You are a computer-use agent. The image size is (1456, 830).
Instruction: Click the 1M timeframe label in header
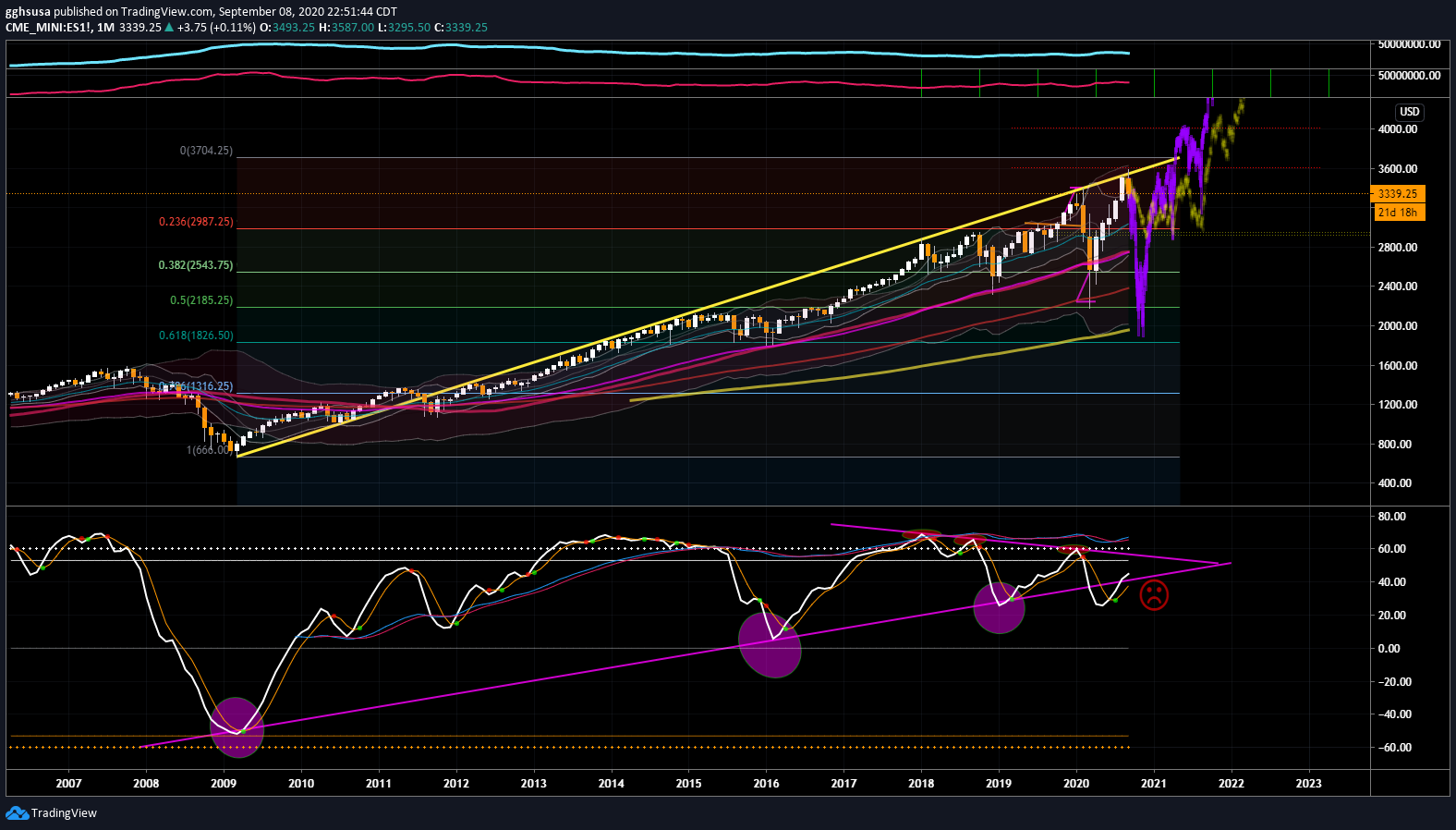tap(105, 28)
